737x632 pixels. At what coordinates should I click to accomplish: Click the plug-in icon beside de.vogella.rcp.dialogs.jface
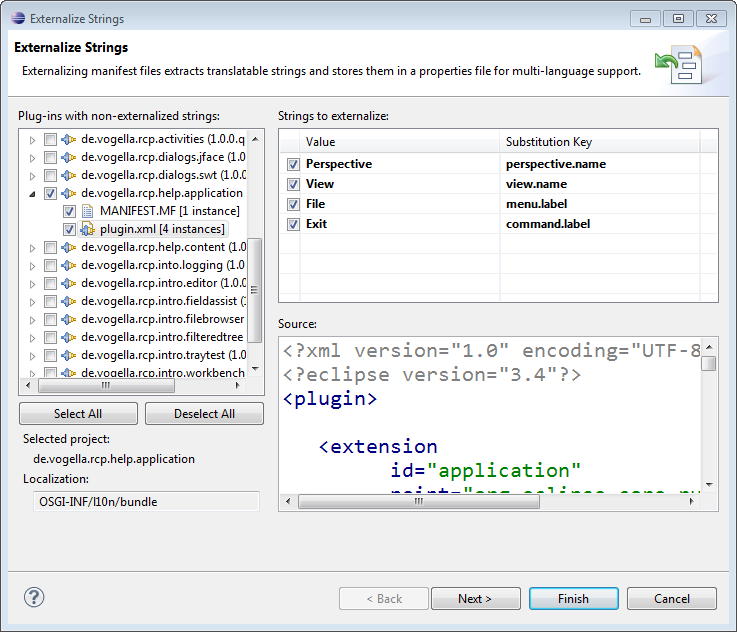69,157
